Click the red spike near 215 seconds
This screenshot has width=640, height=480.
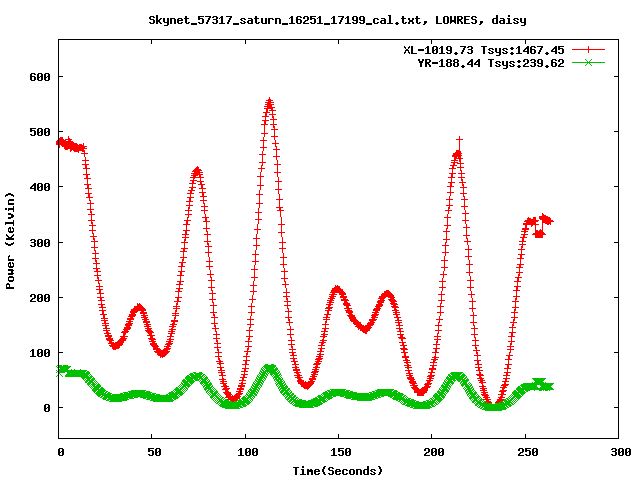[x=460, y=141]
